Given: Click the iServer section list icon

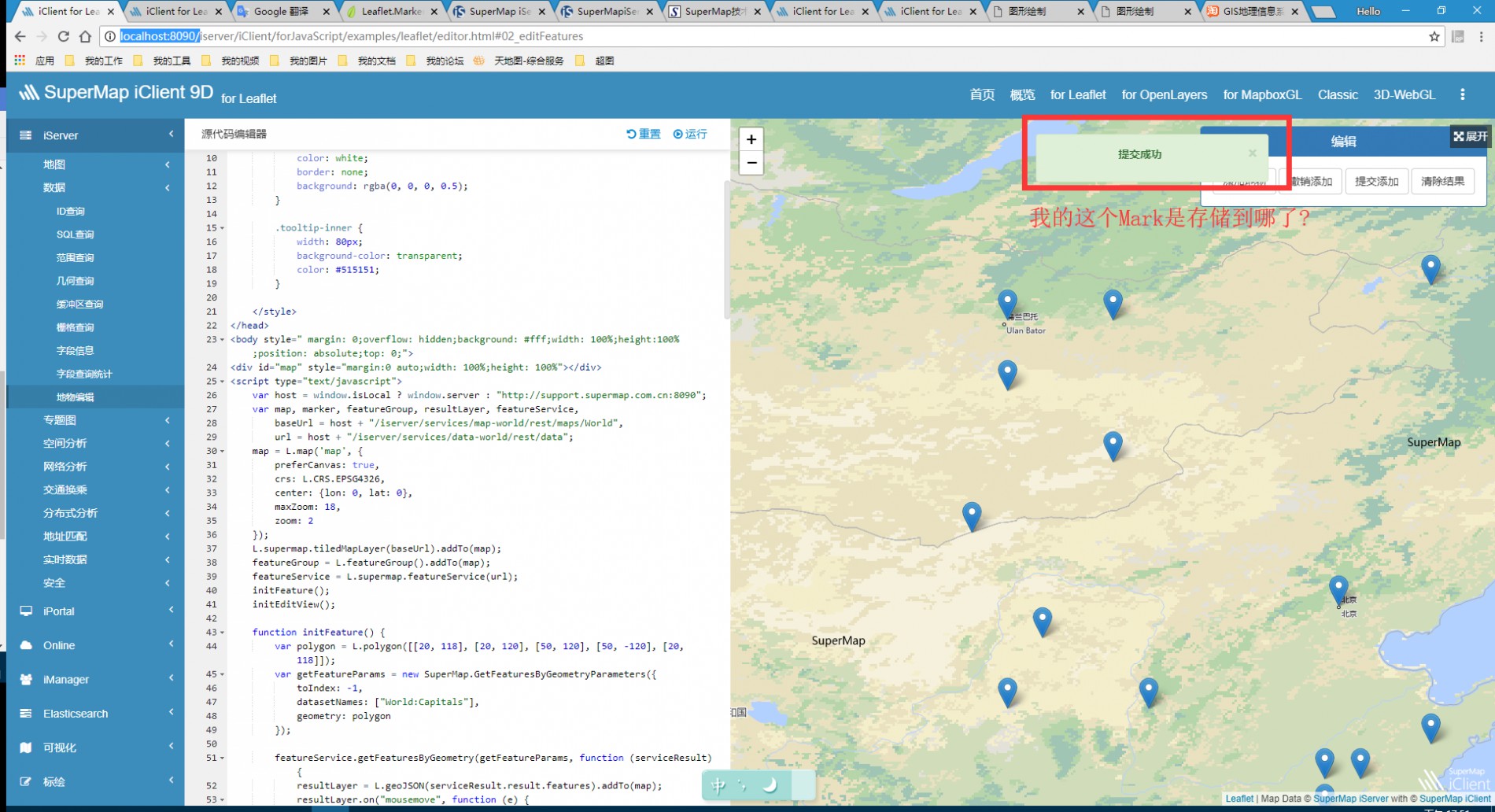Looking at the screenshot, I should point(26,135).
